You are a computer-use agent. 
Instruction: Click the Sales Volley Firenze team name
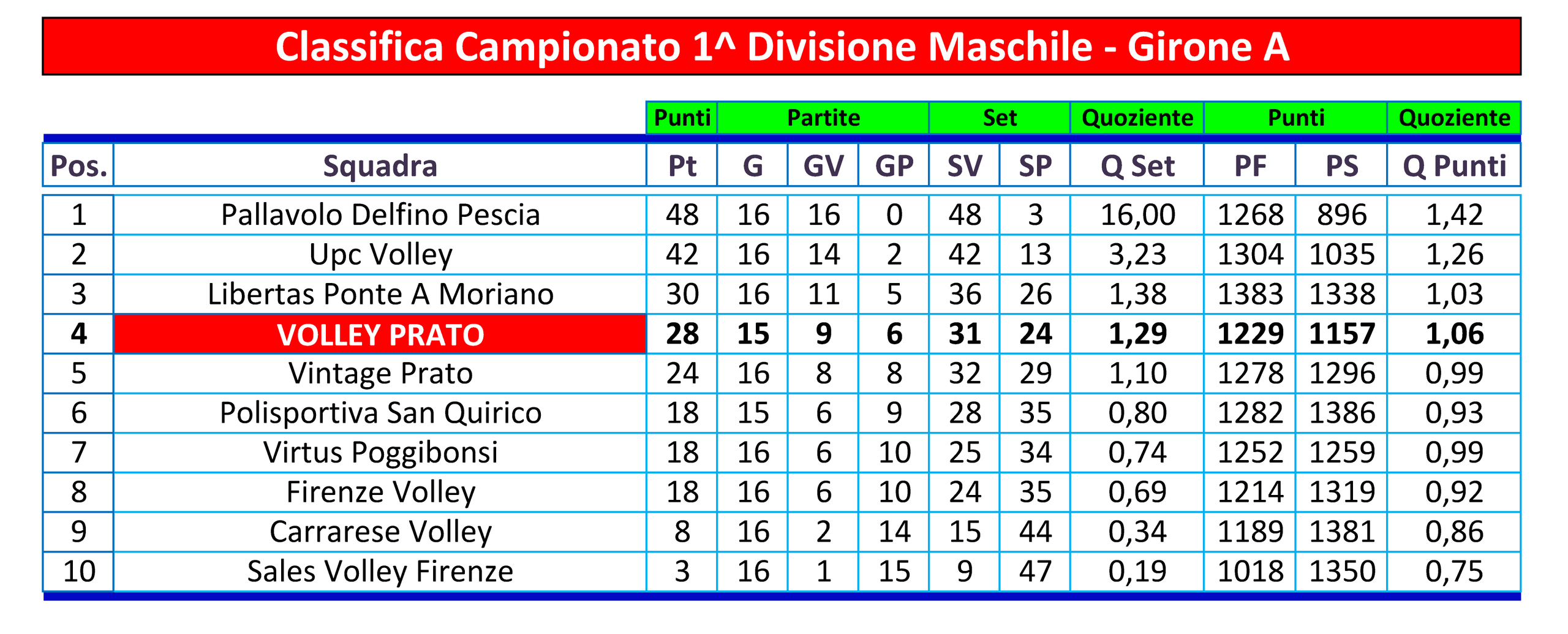pos(380,572)
